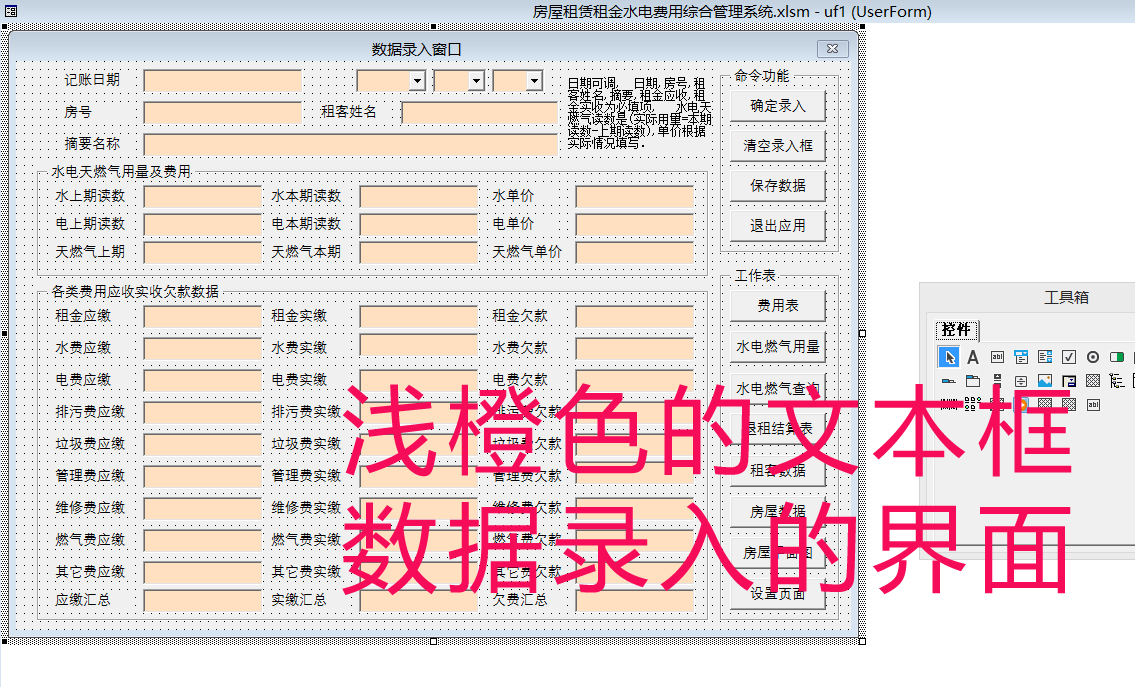
Task: Close the 数据录入窗口 form with its X button
Action: click(832, 49)
